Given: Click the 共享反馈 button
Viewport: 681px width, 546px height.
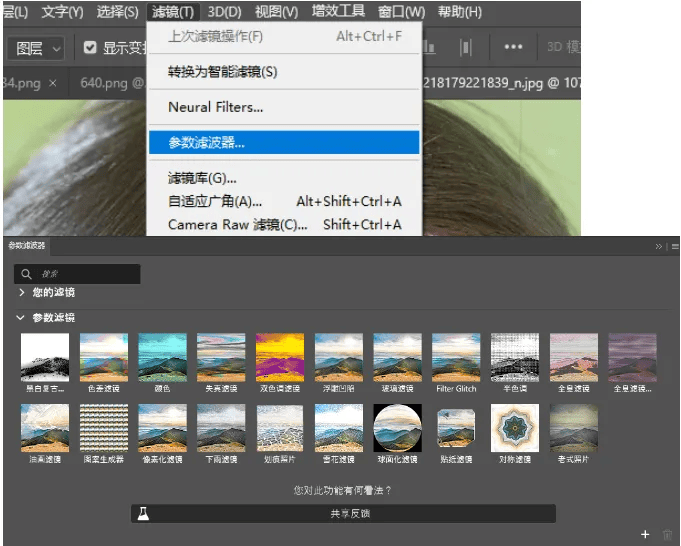Looking at the screenshot, I should point(343,513).
